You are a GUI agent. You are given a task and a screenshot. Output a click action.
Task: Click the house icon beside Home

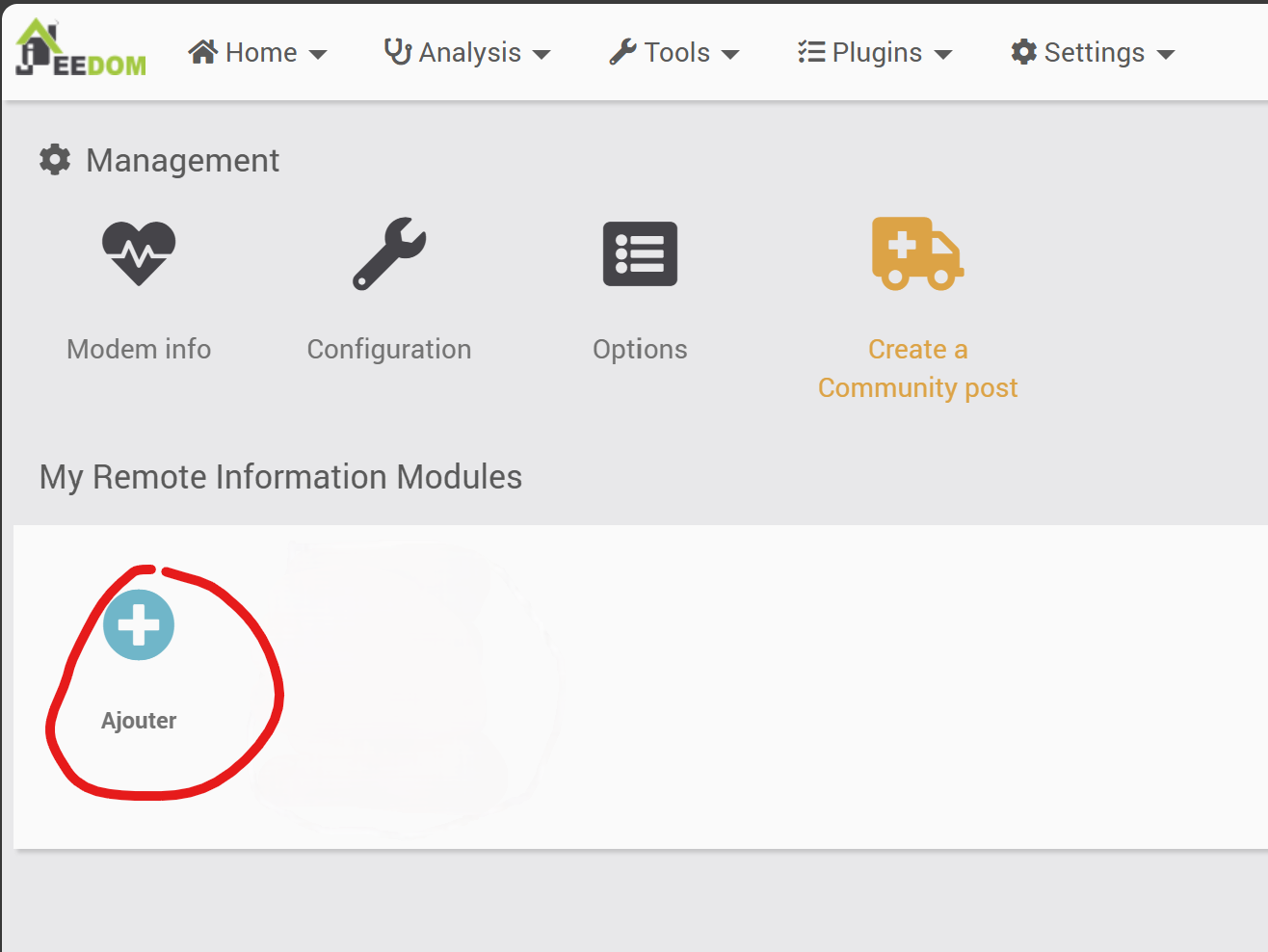point(202,52)
